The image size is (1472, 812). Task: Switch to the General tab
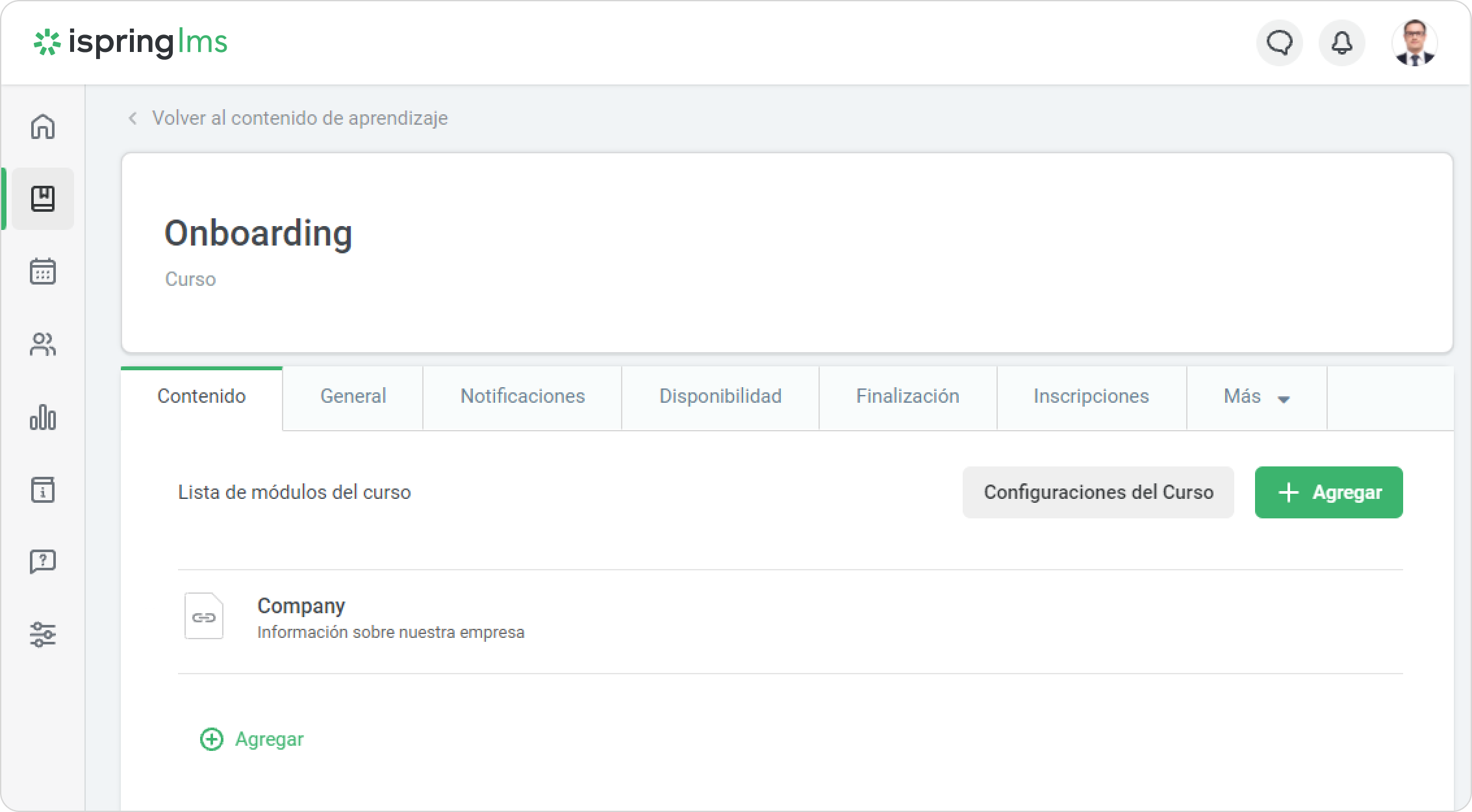pyautogui.click(x=353, y=397)
